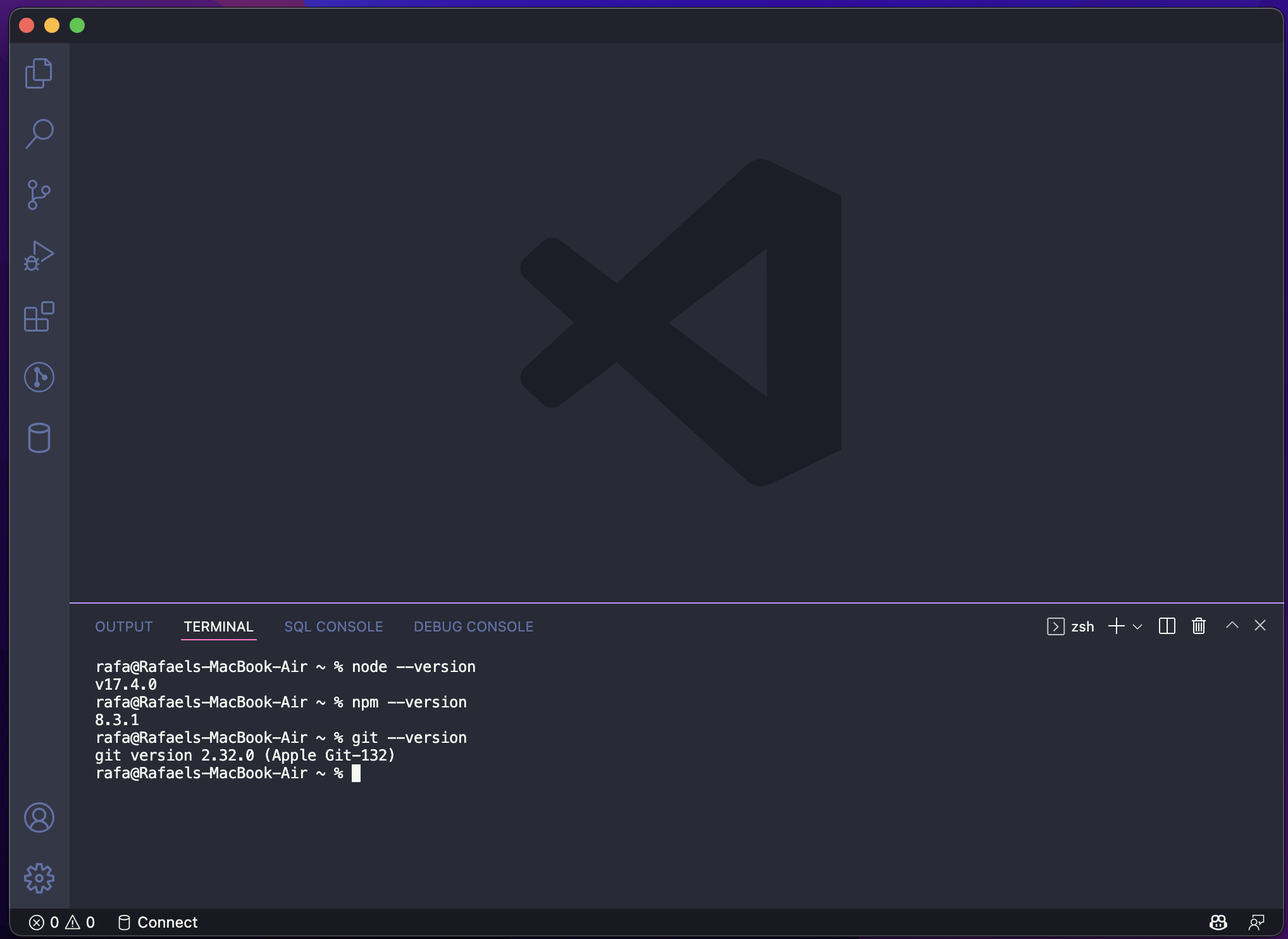This screenshot has width=1288, height=939.
Task: Close the window with red button
Action: pos(27,25)
